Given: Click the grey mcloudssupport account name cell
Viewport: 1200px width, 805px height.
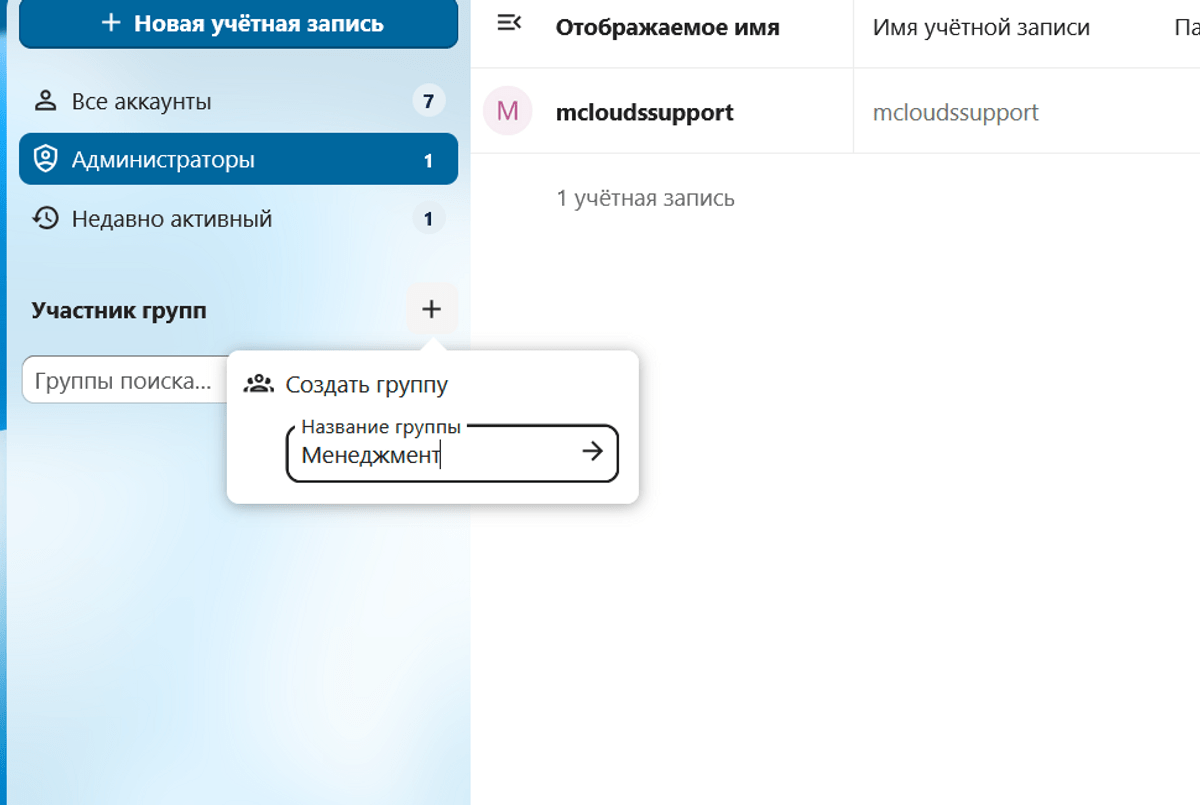Looking at the screenshot, I should 955,112.
